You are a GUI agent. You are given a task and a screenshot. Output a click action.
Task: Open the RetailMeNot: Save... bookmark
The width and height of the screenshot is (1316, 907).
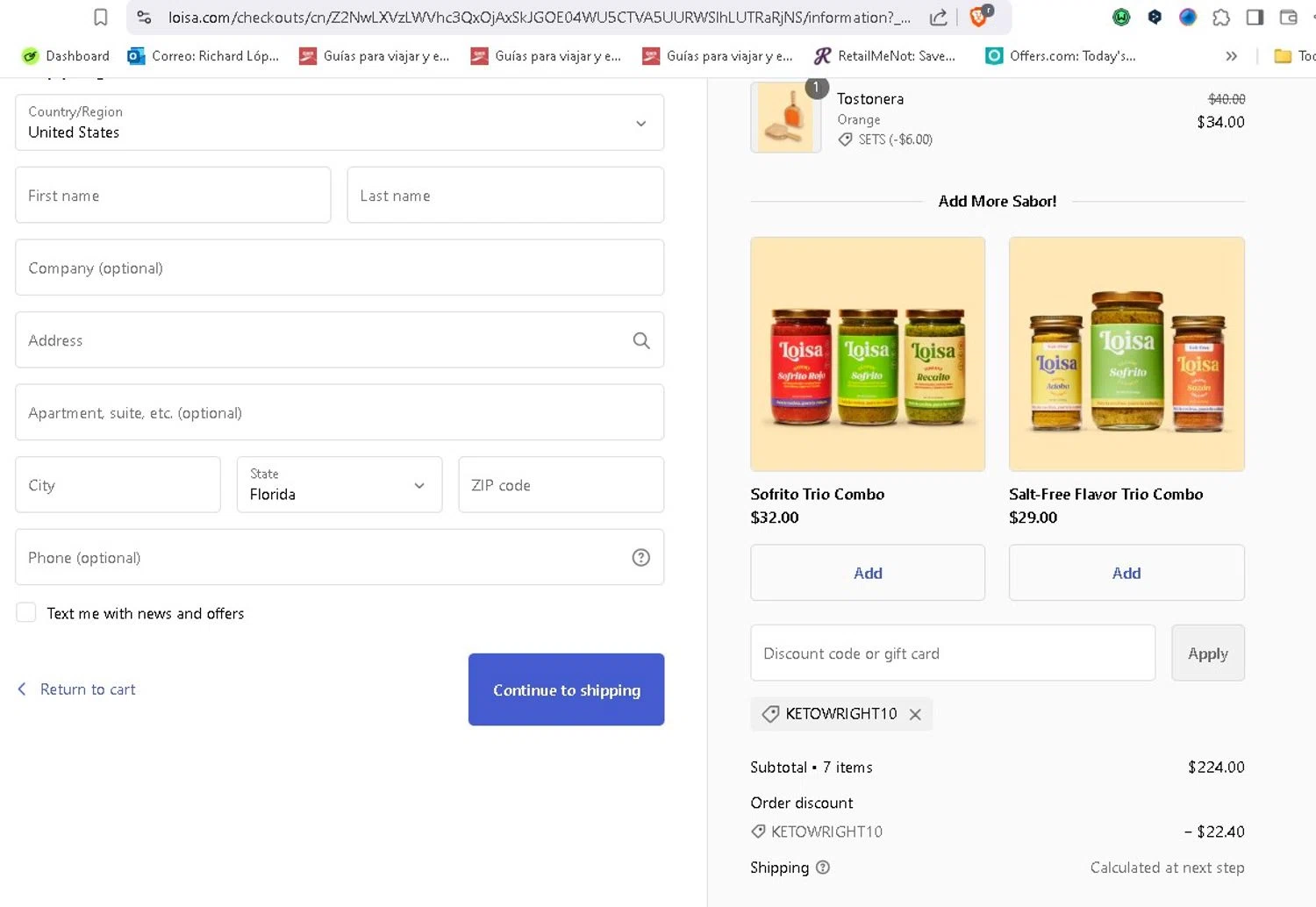coord(884,56)
